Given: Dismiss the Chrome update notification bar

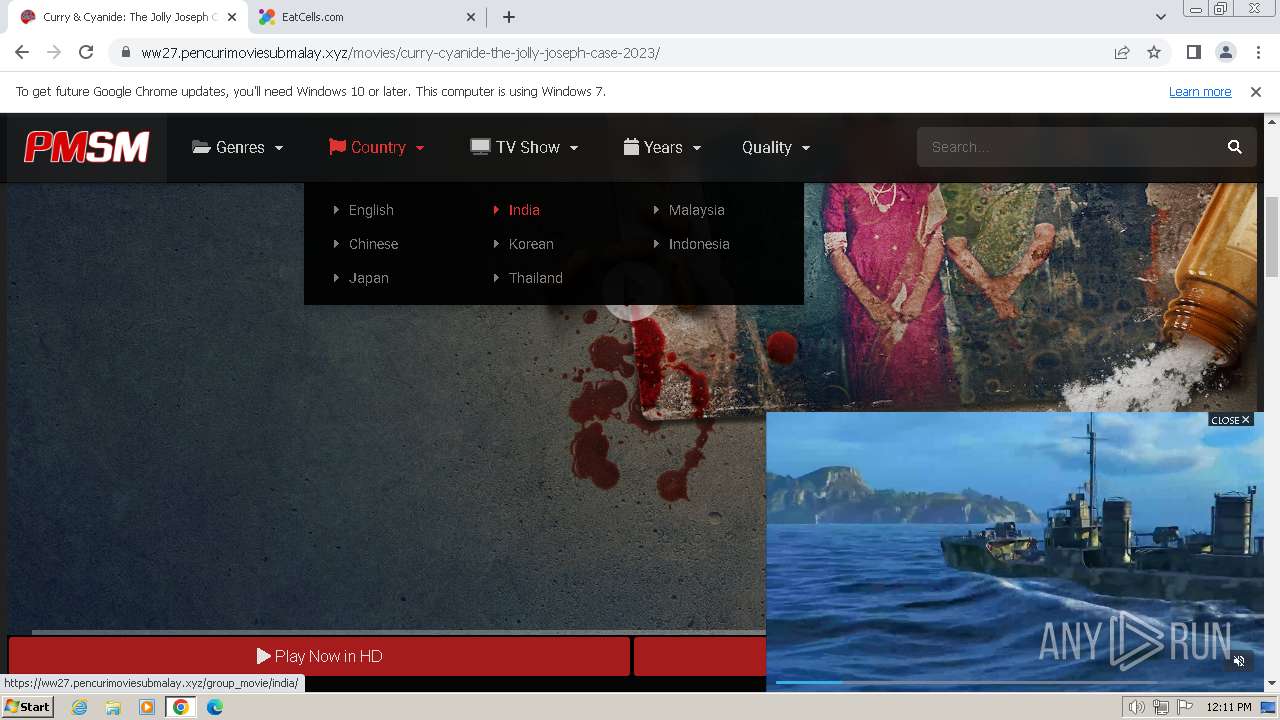Looking at the screenshot, I should tap(1256, 91).
